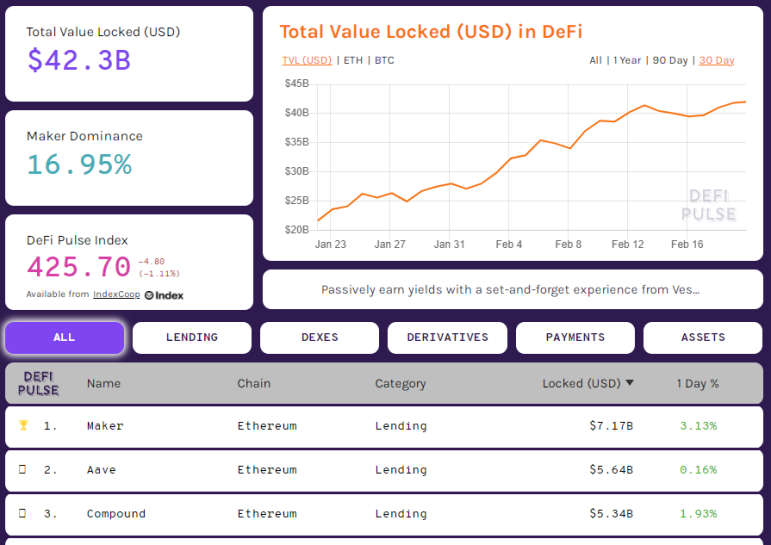Screen dimensions: 771x545
Task: Open the Compound project name
Action: click(x=116, y=514)
